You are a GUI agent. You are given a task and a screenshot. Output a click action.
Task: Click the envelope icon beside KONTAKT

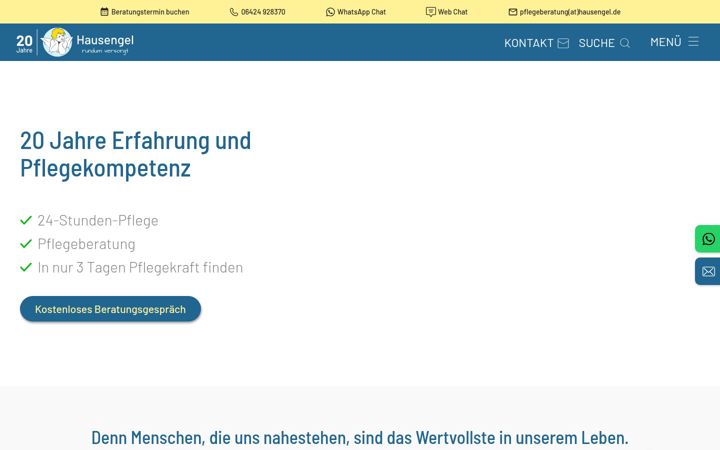coord(563,43)
